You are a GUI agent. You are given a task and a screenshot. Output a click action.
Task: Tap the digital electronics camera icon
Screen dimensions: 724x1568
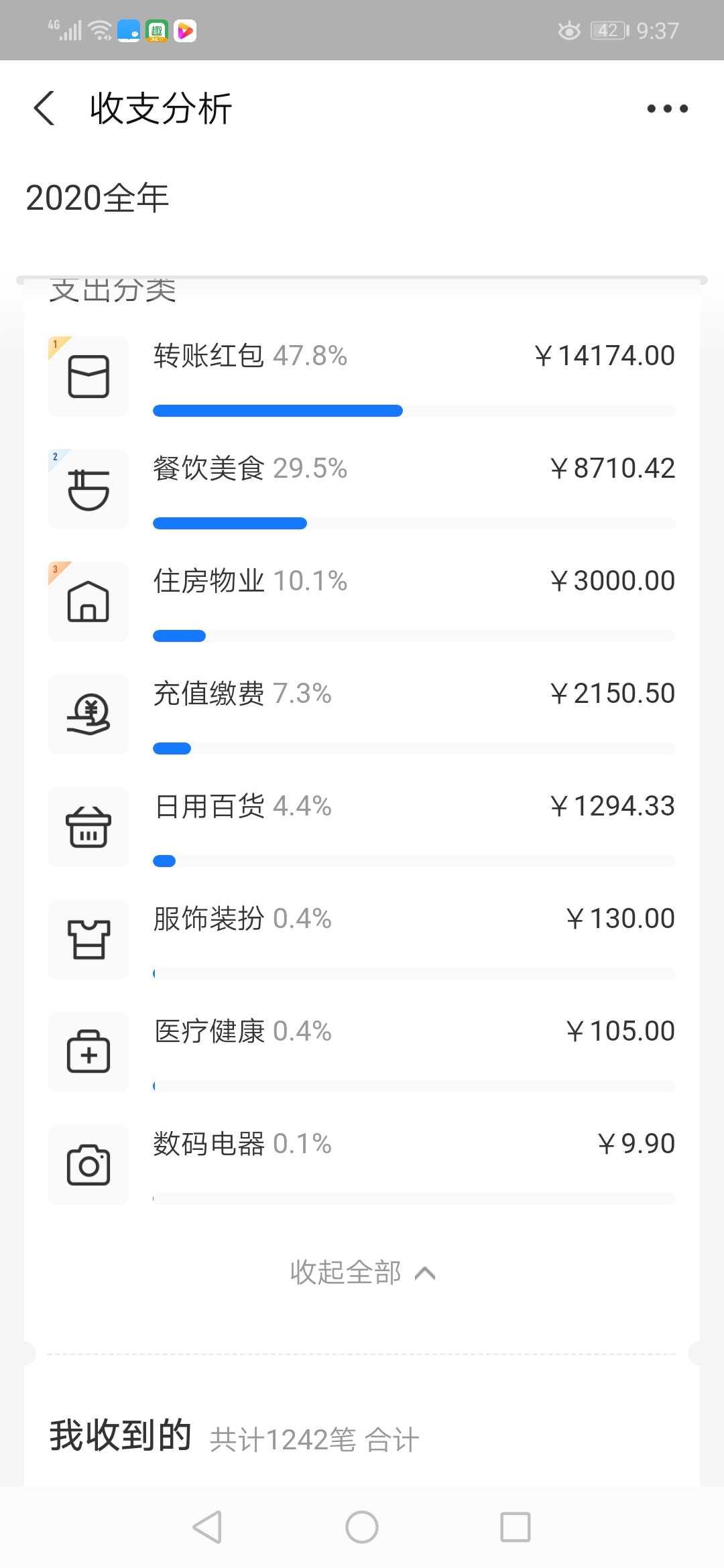88,1165
